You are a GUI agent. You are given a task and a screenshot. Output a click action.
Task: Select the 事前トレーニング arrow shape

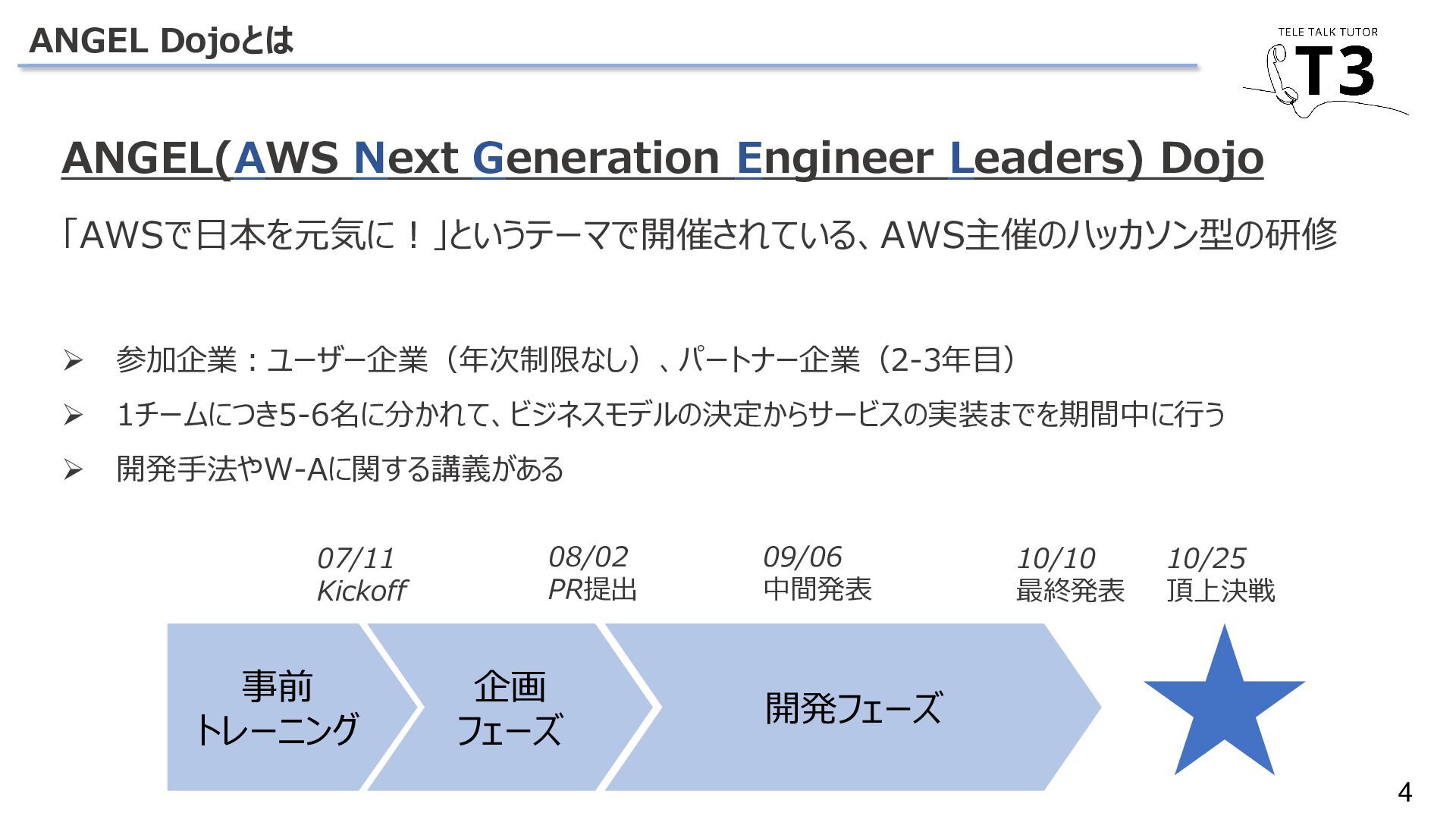tap(292, 707)
